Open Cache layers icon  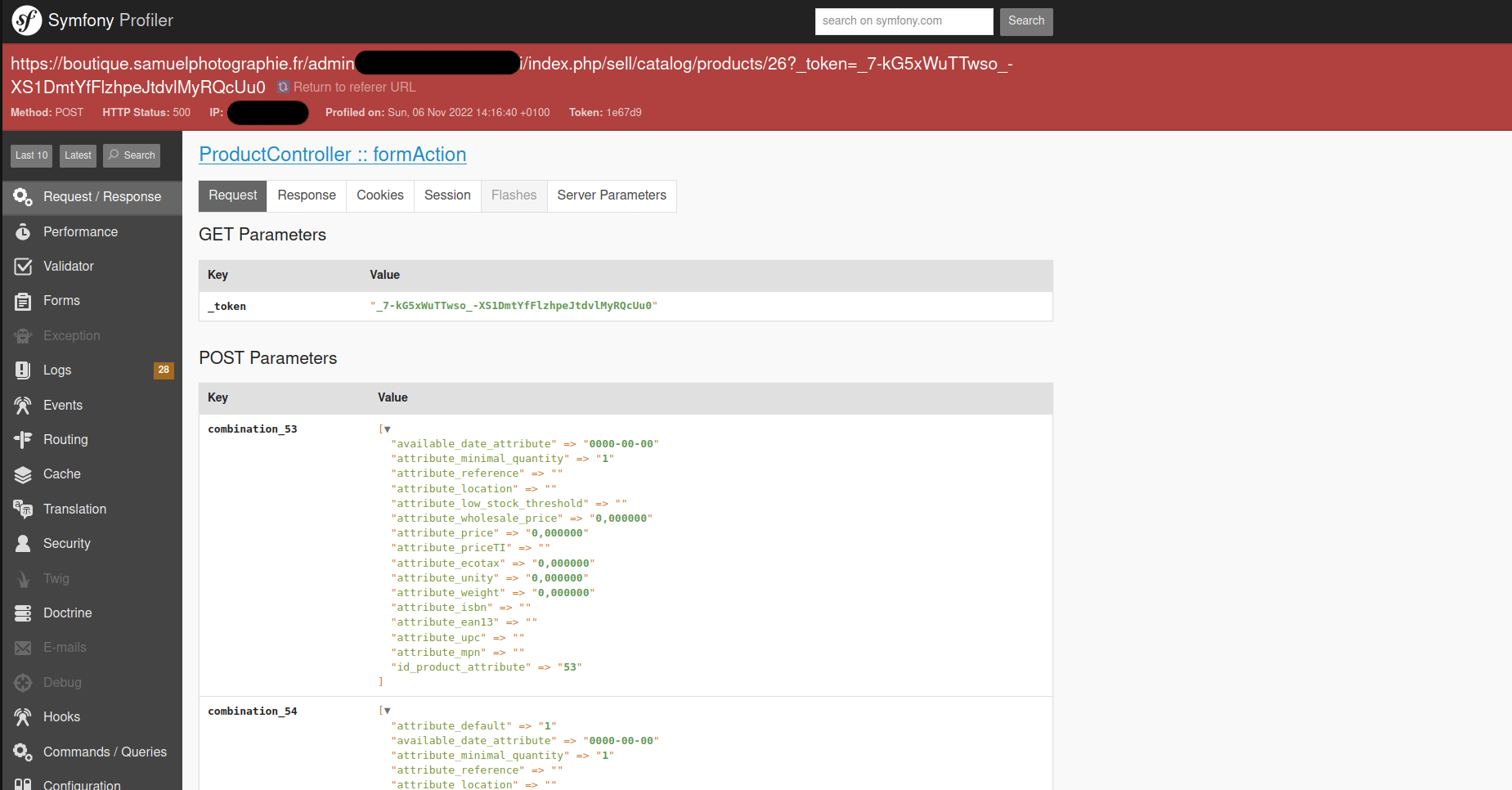click(23, 474)
